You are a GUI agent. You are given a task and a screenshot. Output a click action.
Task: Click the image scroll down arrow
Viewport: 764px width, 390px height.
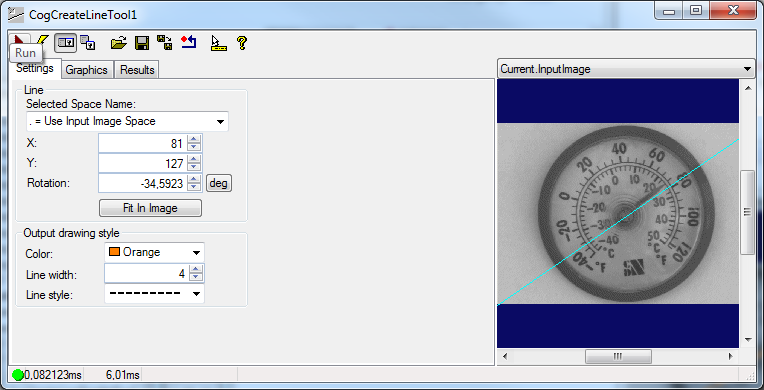[x=747, y=340]
